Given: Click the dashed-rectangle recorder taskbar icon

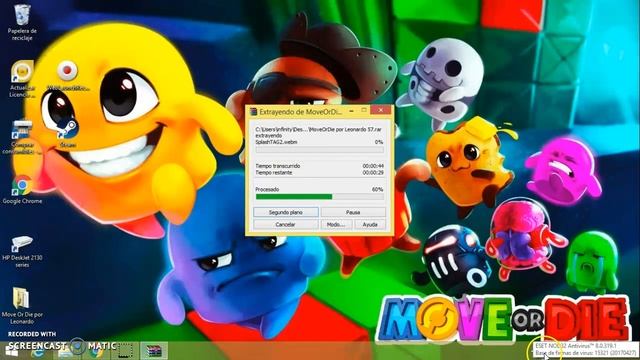Looking at the screenshot, I should click(126, 351).
